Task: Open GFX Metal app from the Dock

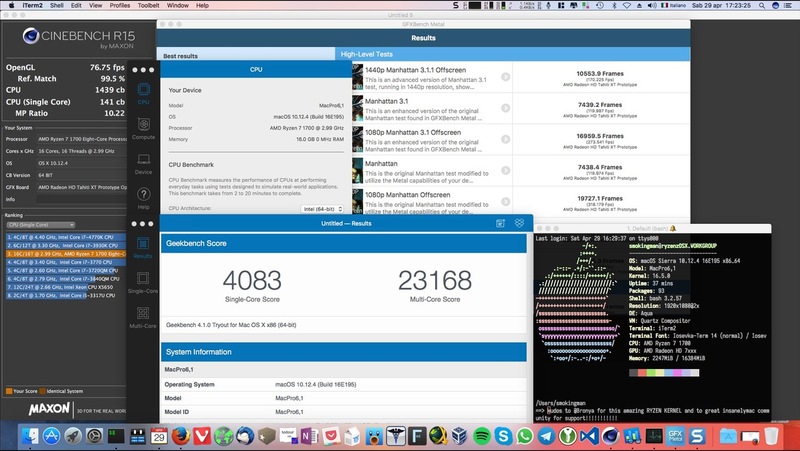Action: [x=676, y=436]
